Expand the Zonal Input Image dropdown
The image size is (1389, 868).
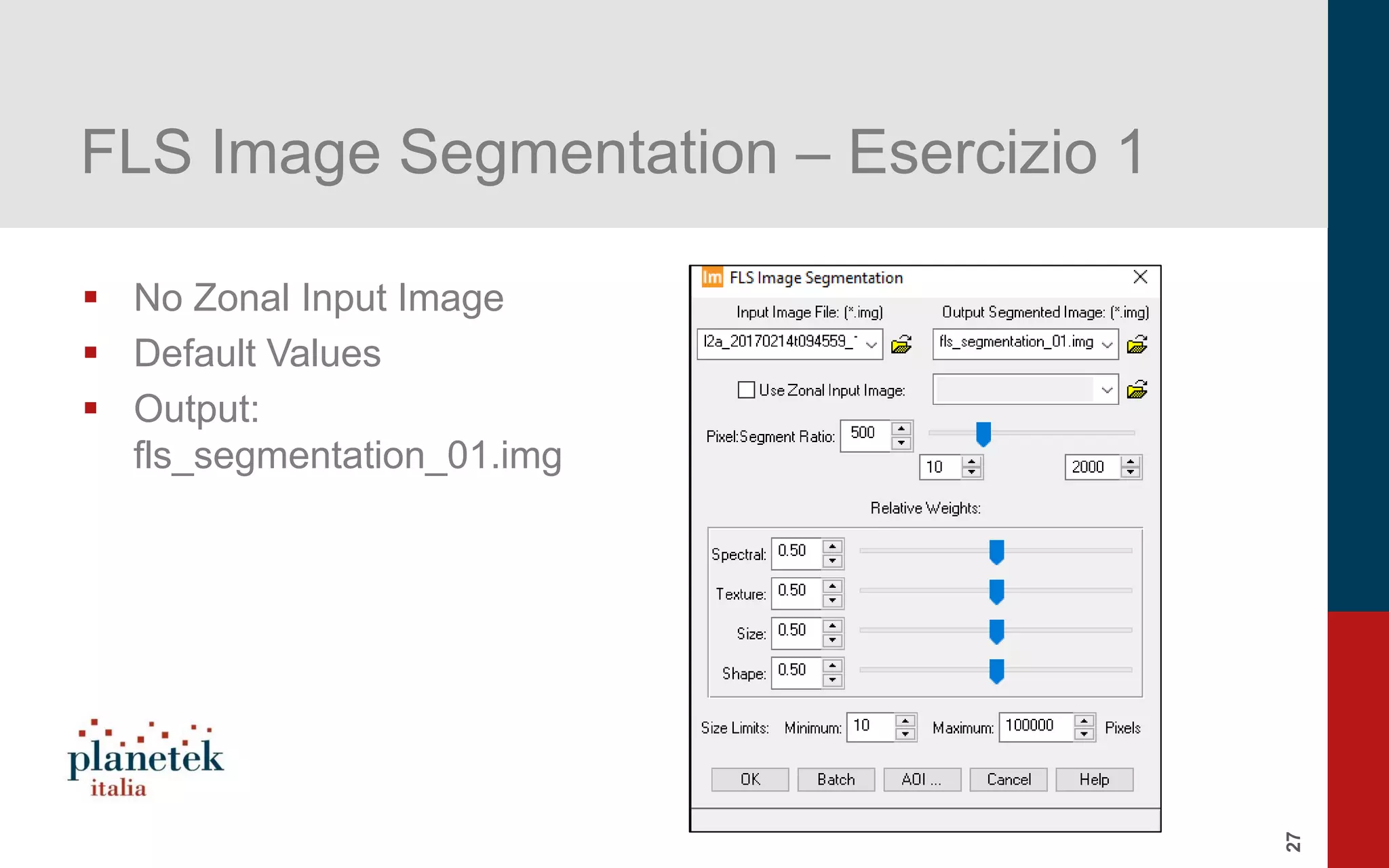[x=1107, y=390]
